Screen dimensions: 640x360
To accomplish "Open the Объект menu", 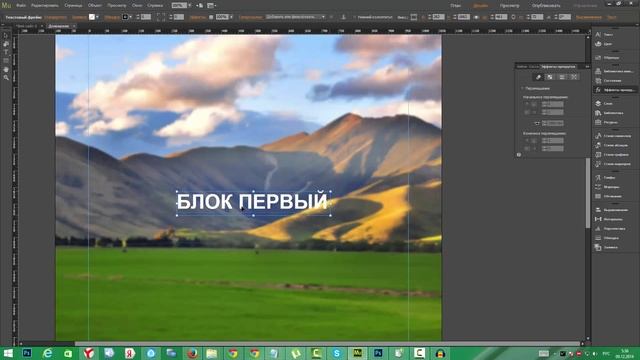I will coord(95,5).
